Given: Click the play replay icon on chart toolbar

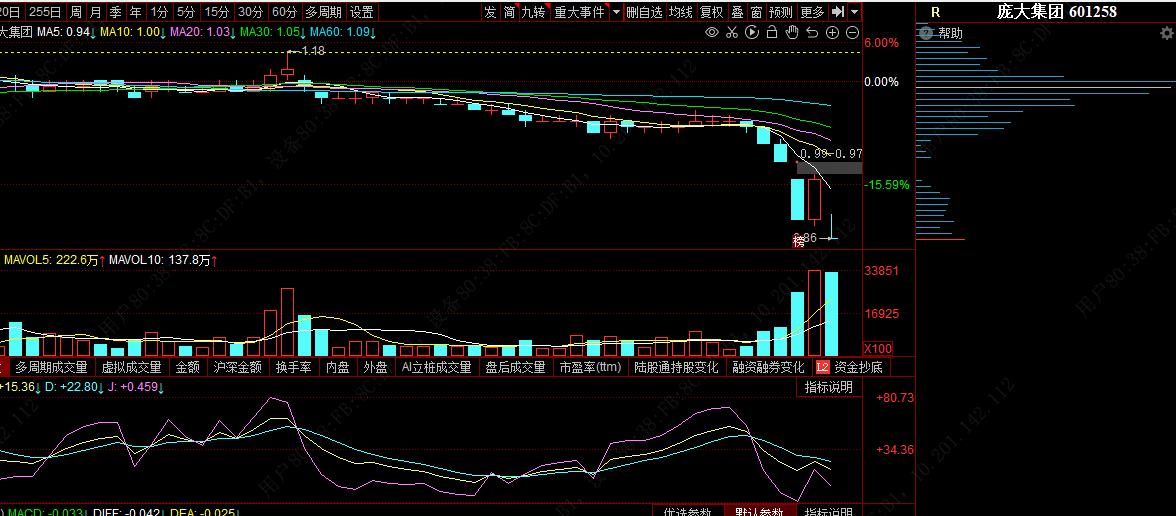Looking at the screenshot, I should [751, 33].
